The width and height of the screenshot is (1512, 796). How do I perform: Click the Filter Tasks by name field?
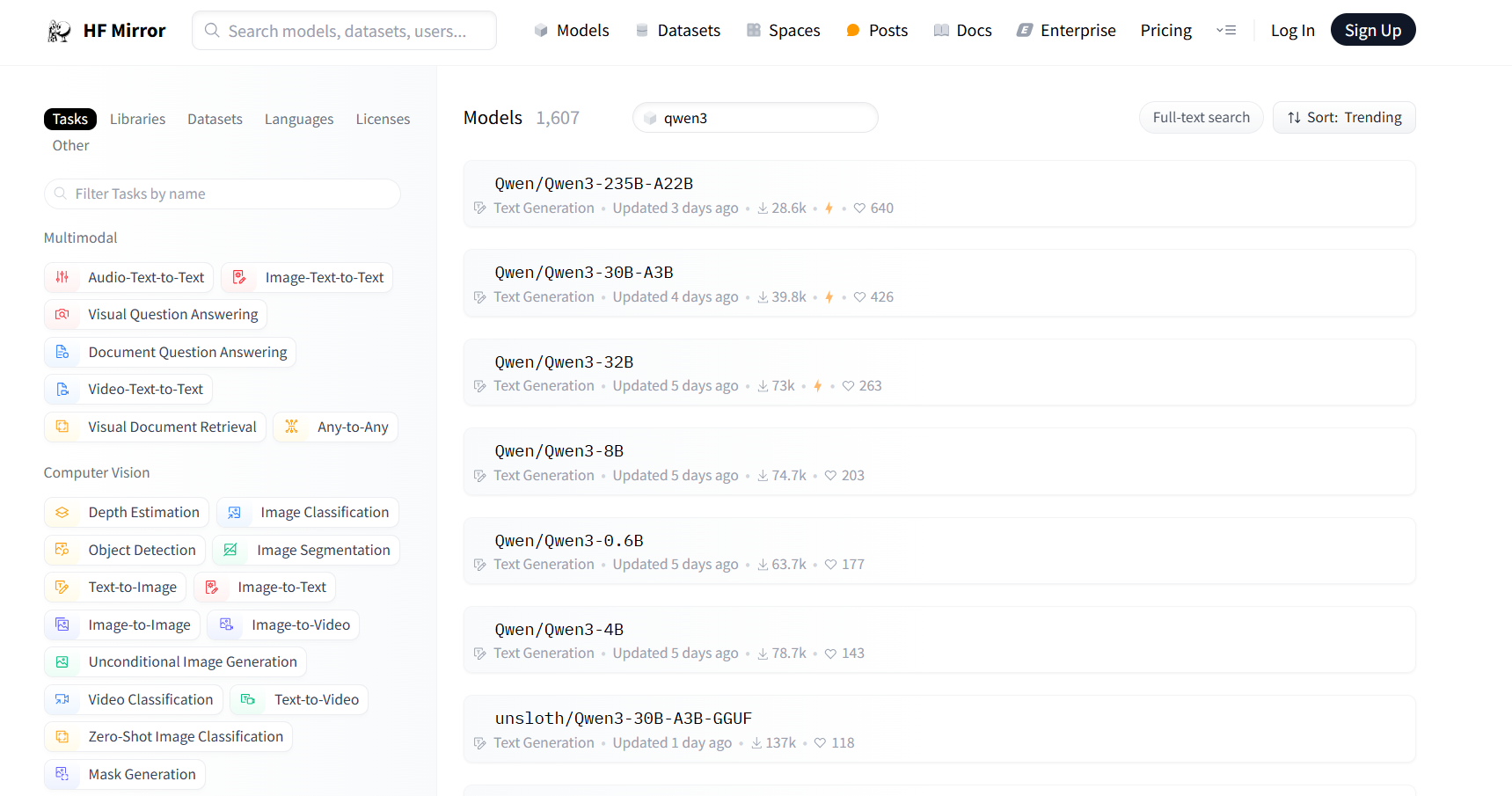222,194
